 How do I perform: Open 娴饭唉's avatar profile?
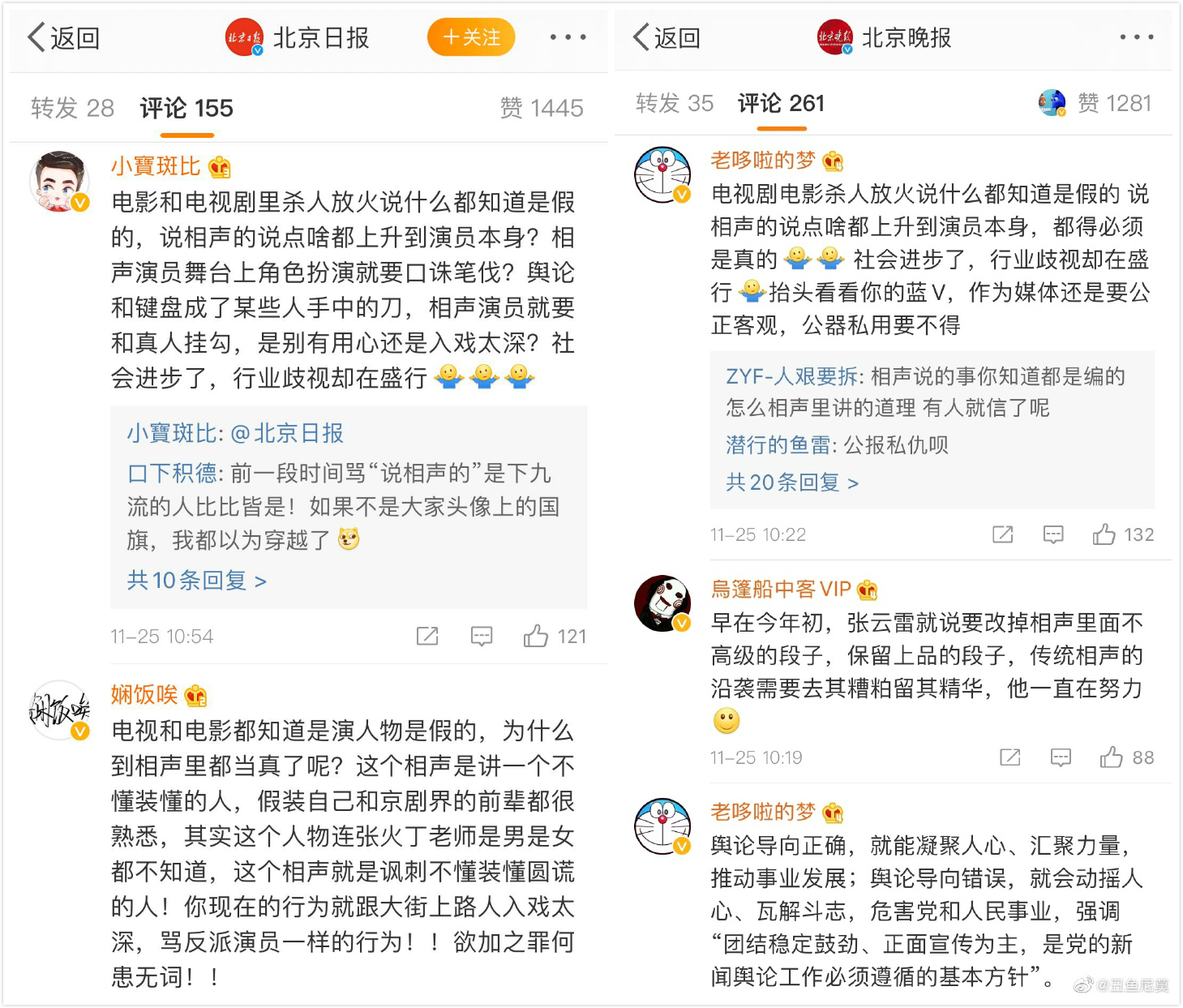pos(60,710)
